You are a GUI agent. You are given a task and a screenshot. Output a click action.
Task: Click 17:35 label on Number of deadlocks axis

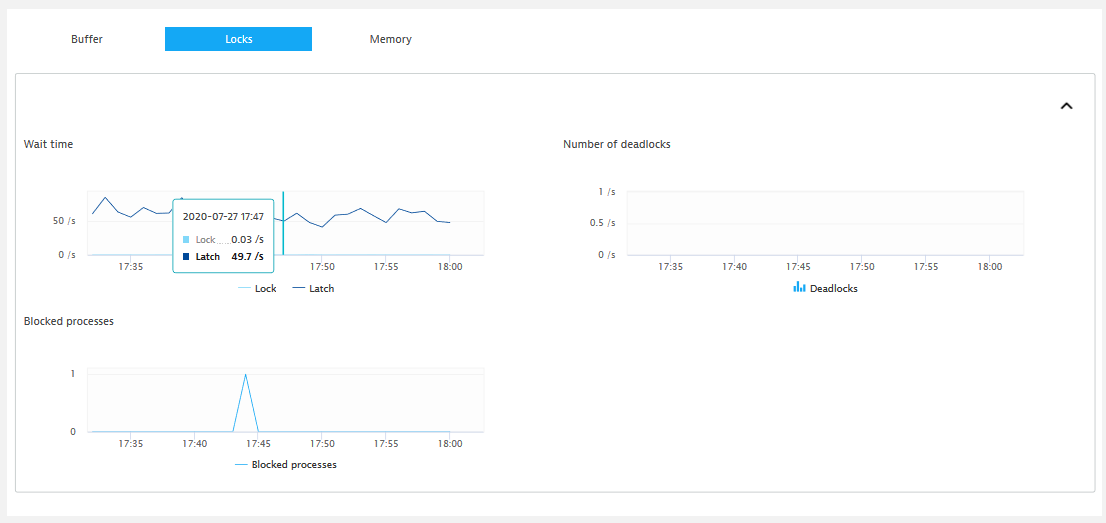click(x=670, y=267)
